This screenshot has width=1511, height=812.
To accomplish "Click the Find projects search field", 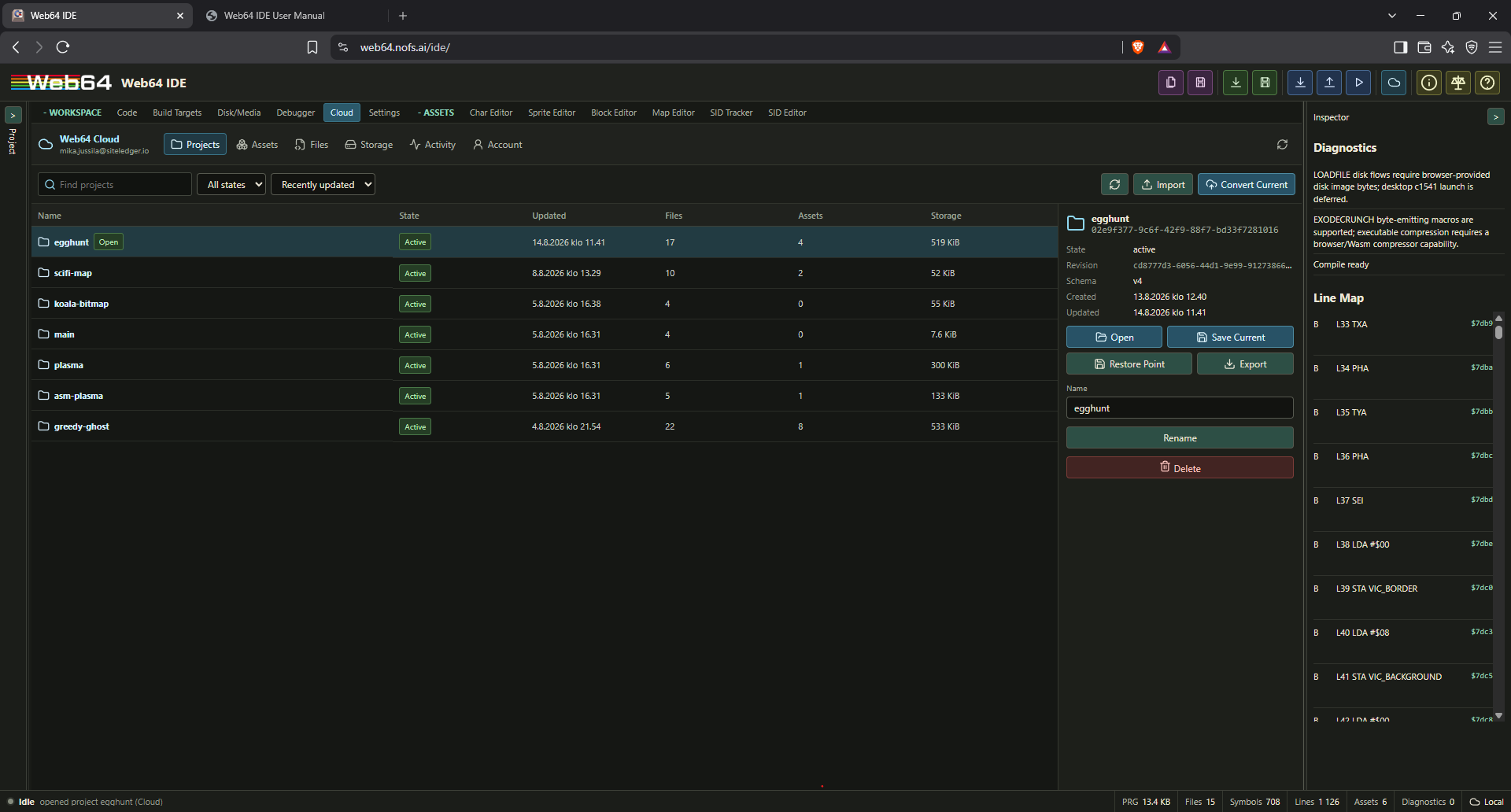I will tap(115, 184).
